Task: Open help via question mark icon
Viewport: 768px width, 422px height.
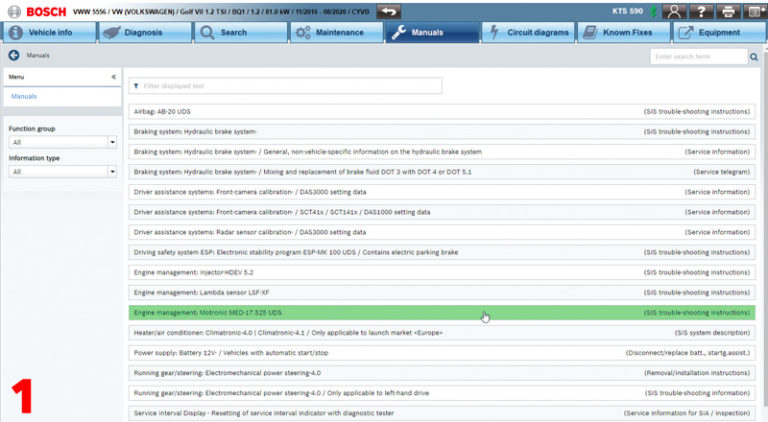Action: [702, 10]
